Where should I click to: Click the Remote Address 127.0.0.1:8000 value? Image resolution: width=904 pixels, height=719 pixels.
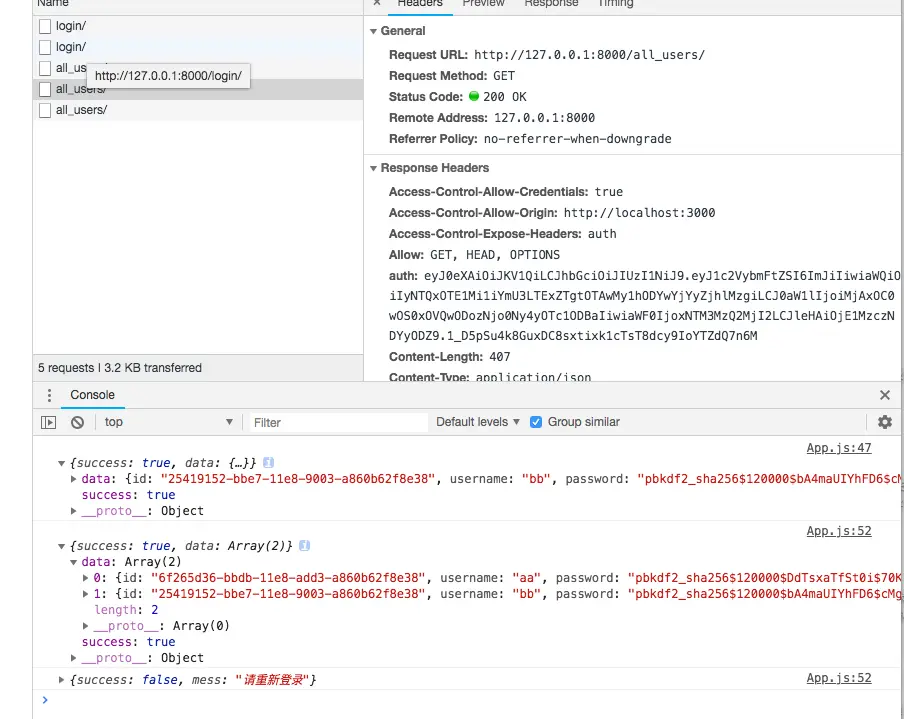[x=544, y=118]
